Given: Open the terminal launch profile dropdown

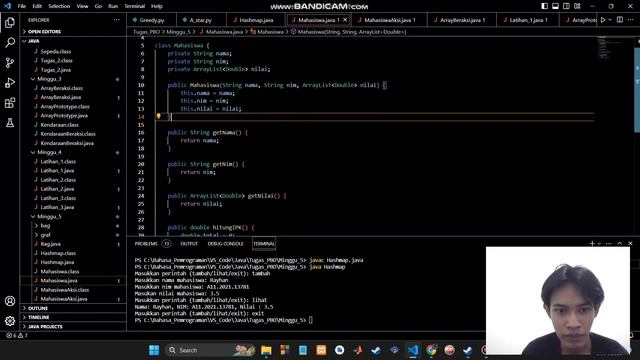Looking at the screenshot, I should click(x=599, y=244).
